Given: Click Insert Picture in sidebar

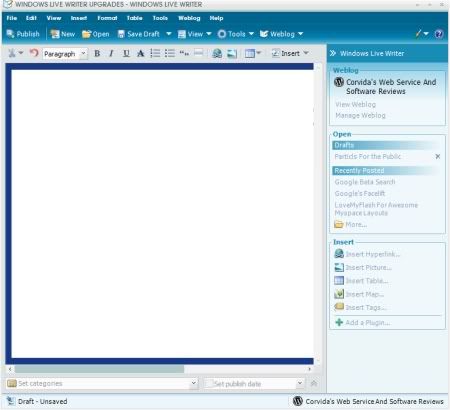Looking at the screenshot, I should click(x=363, y=267).
